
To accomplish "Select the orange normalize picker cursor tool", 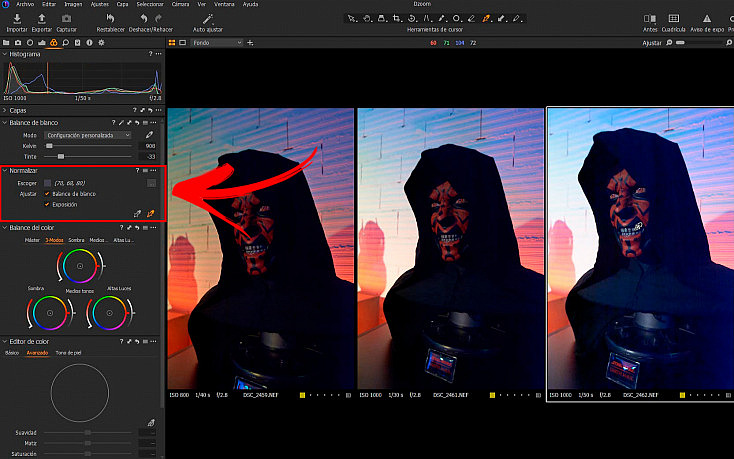I will pyautogui.click(x=486, y=19).
